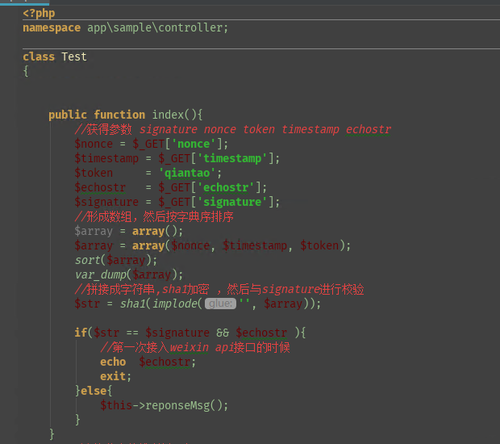Click the 'sha1' function name

pos(133,304)
